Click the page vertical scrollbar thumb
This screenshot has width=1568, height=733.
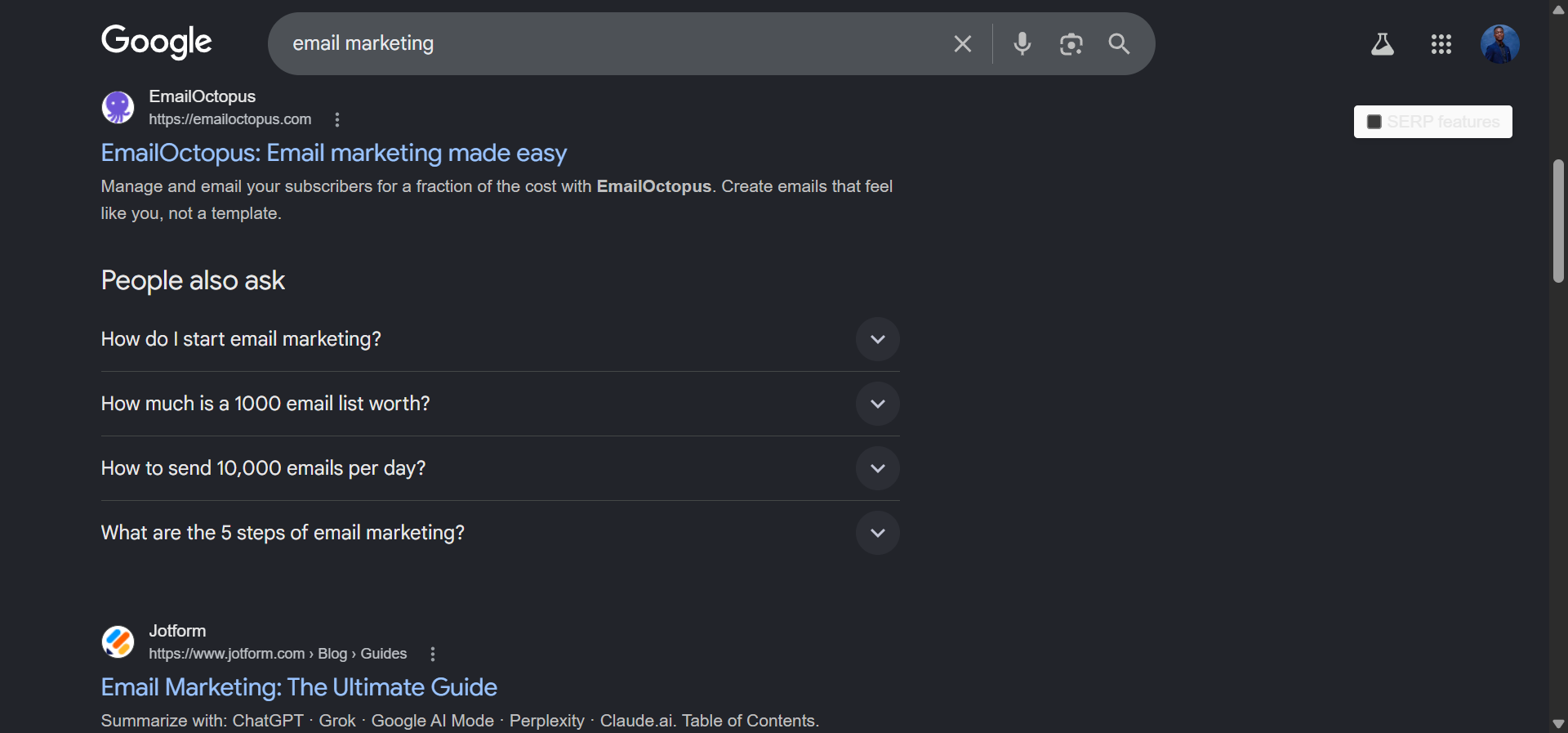[1558, 221]
